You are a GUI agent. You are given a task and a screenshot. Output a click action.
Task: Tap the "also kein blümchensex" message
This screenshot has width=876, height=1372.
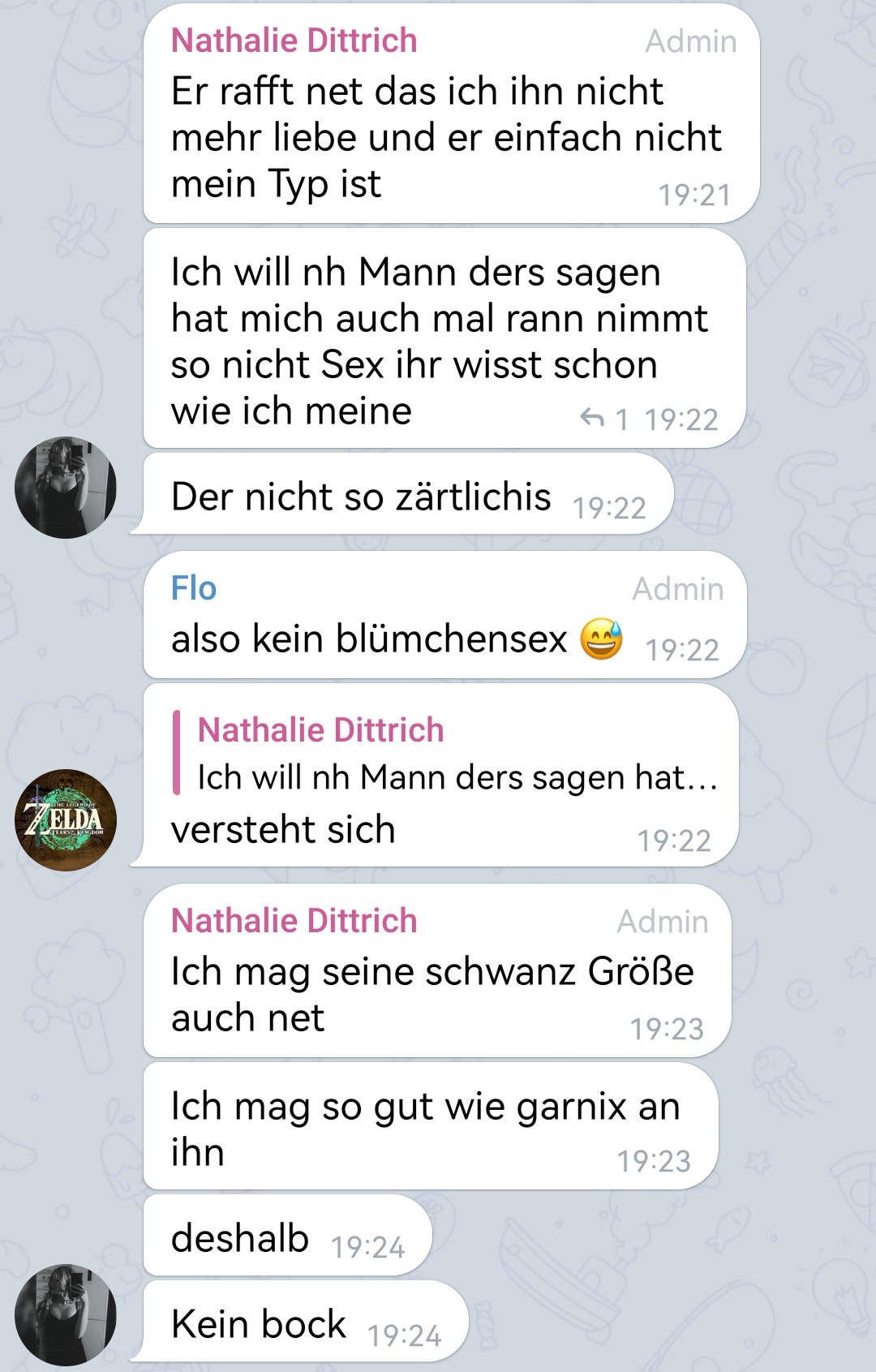pyautogui.click(x=444, y=614)
